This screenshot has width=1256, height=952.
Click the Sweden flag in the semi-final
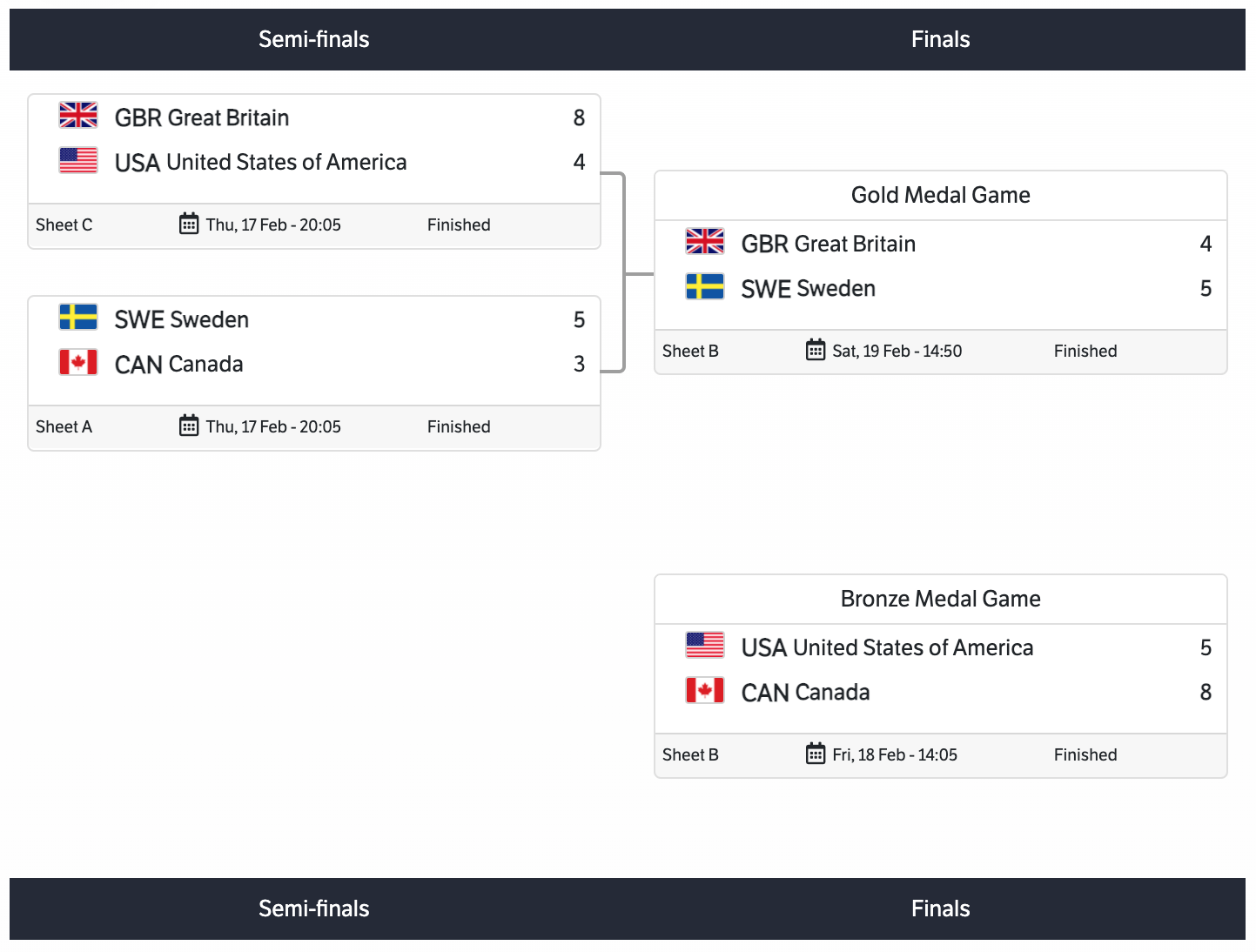point(78,317)
